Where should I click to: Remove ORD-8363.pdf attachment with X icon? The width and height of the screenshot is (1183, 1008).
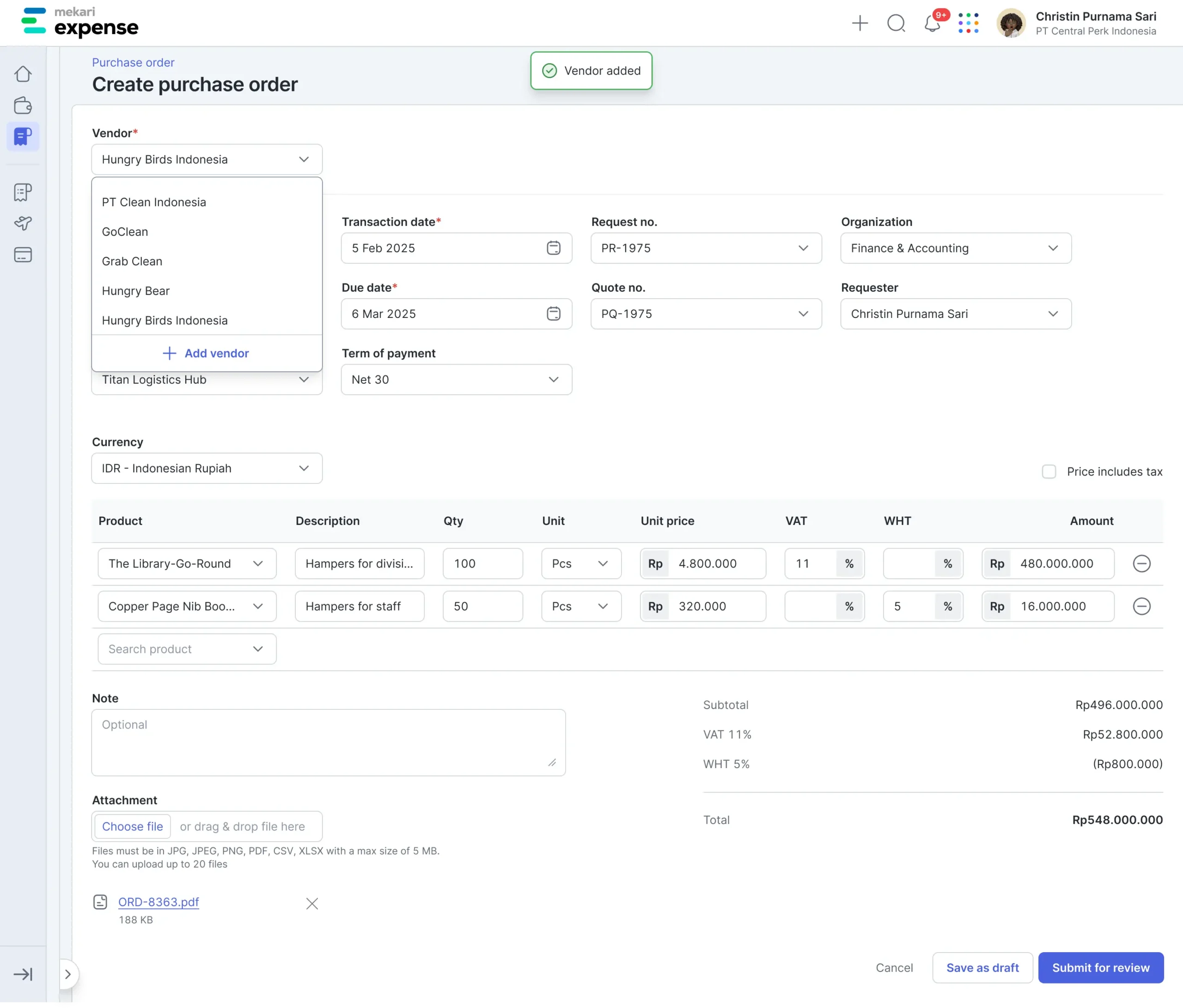(x=312, y=904)
